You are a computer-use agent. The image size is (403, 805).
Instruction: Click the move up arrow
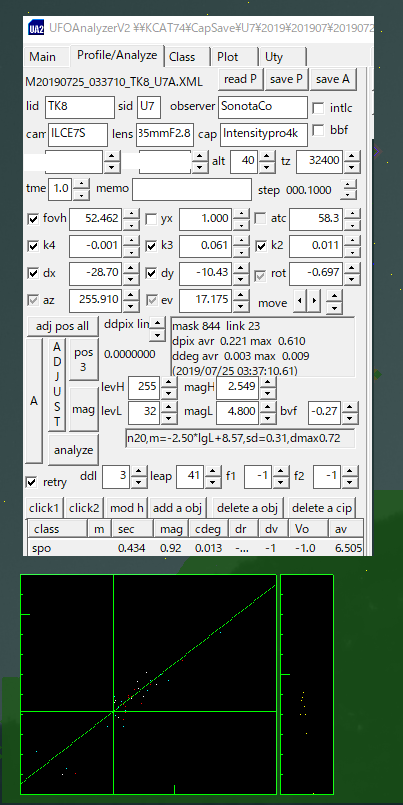click(x=334, y=295)
